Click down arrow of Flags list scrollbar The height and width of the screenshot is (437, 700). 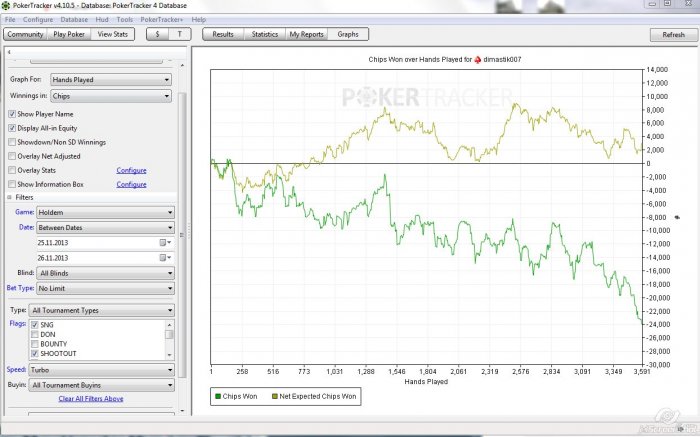click(x=169, y=355)
